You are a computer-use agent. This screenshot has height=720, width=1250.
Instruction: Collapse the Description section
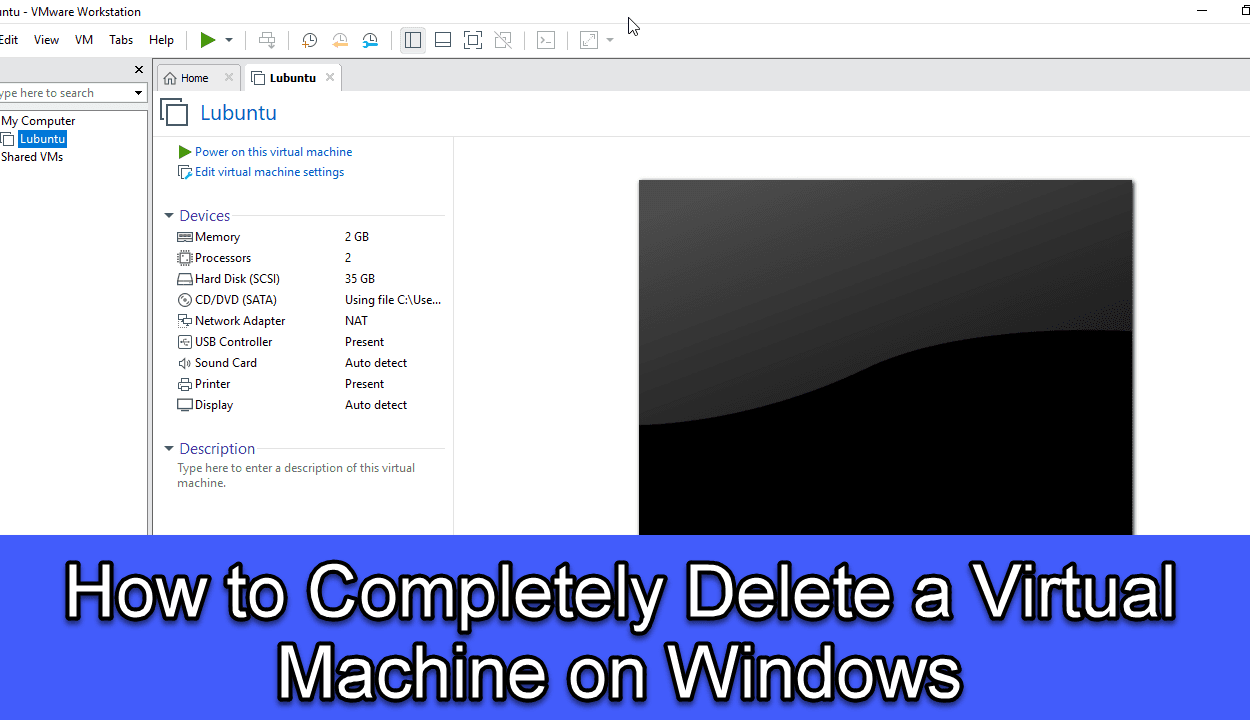[169, 449]
